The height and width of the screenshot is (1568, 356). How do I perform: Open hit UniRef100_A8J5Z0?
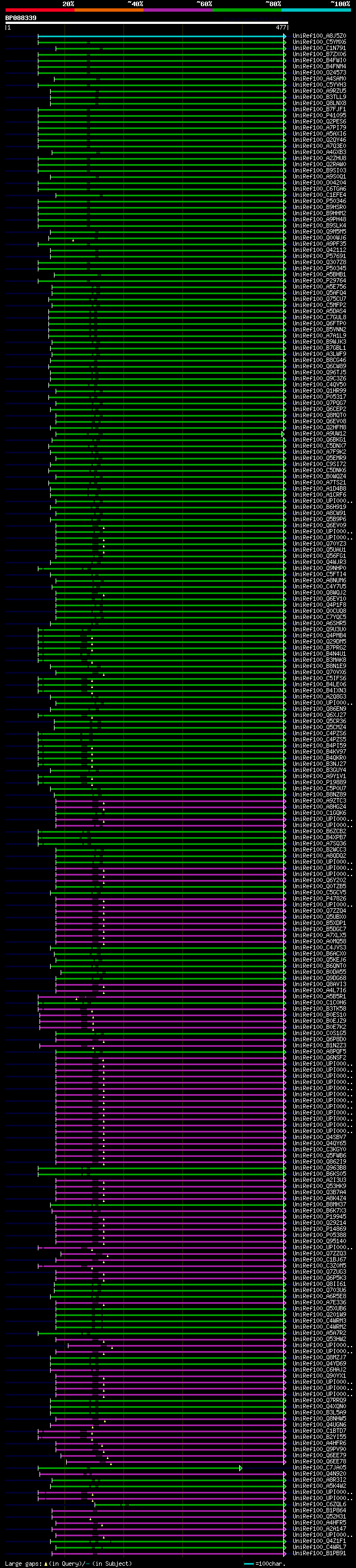[x=319, y=36]
